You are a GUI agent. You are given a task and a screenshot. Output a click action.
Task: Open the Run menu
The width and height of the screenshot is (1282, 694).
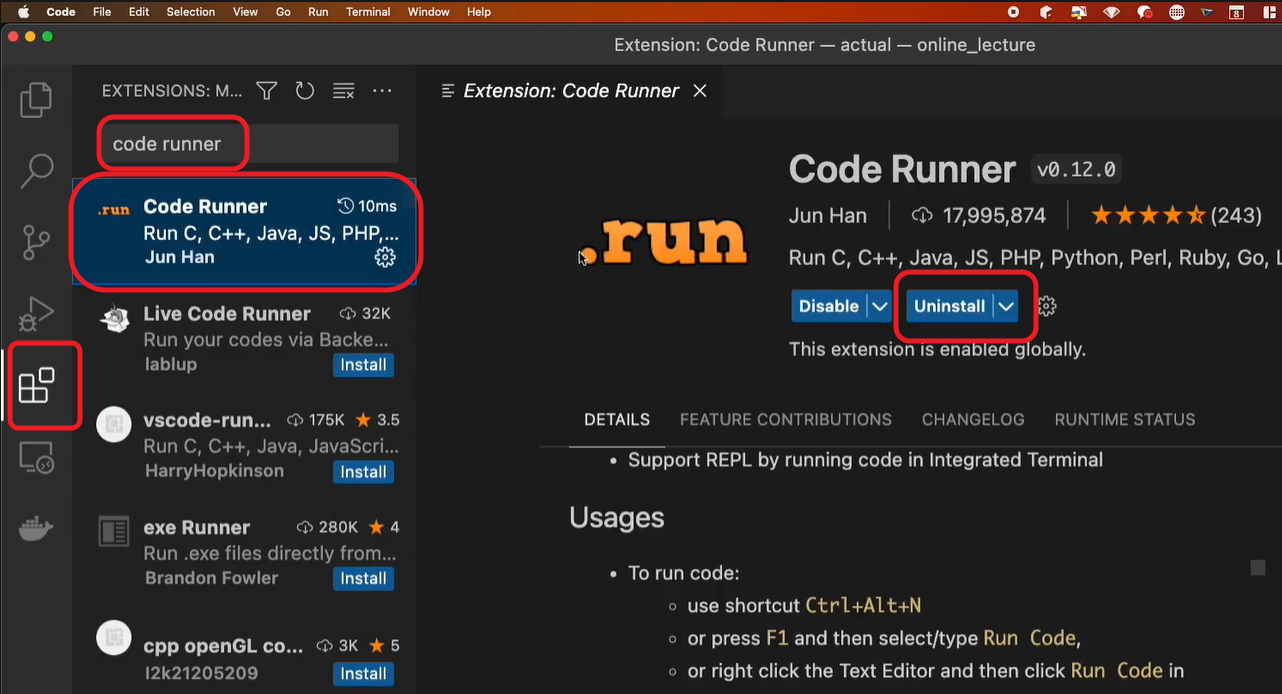[x=318, y=12]
